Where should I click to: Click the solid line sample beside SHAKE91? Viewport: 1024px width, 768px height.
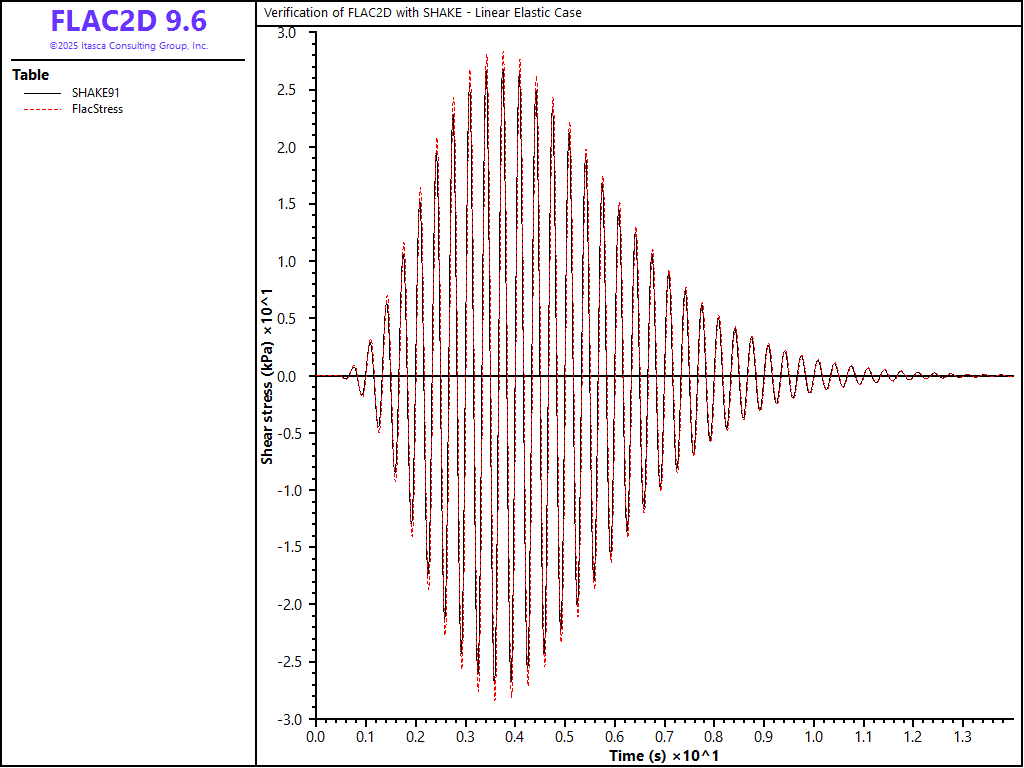(42, 93)
